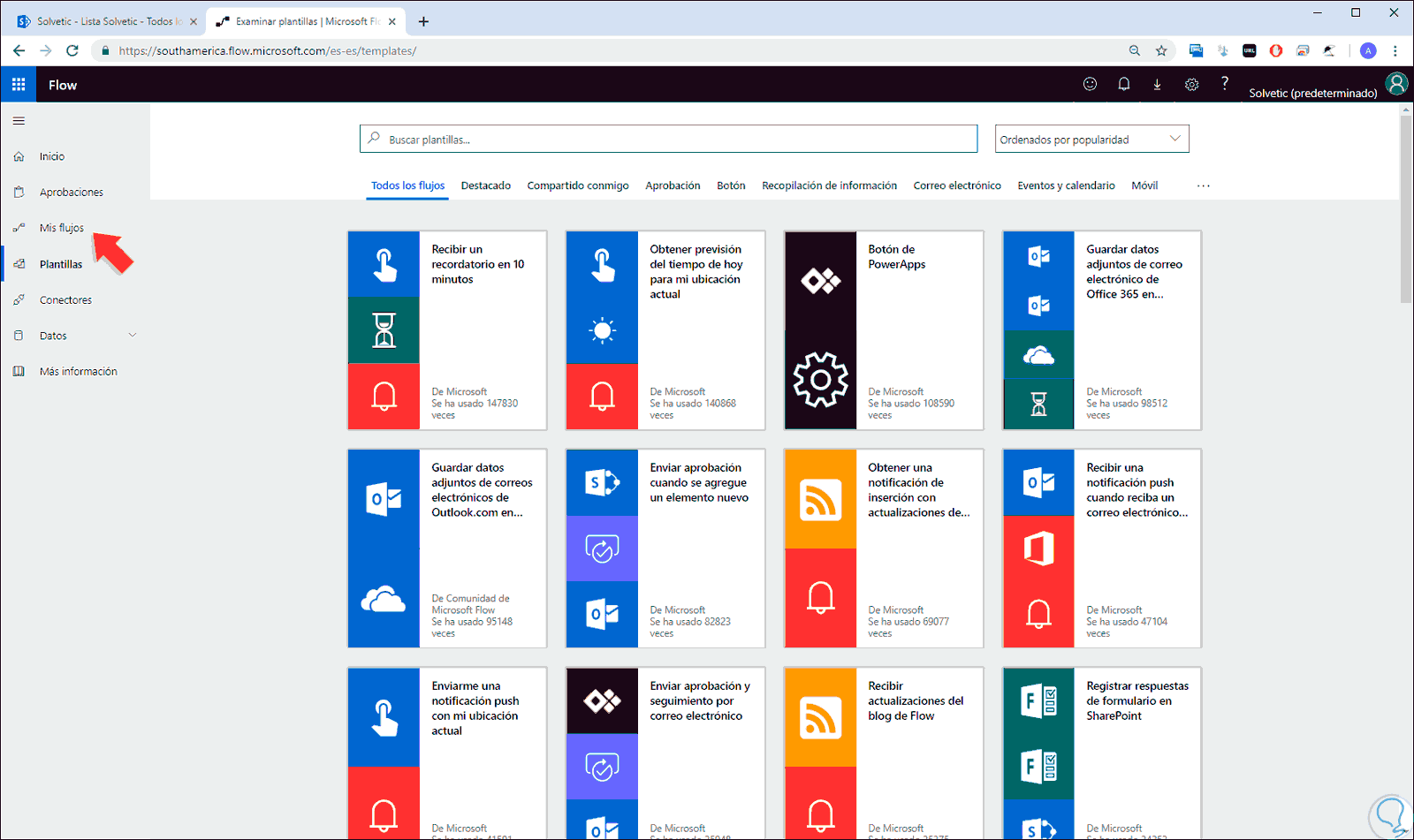Click the Inicio home icon

[x=19, y=156]
